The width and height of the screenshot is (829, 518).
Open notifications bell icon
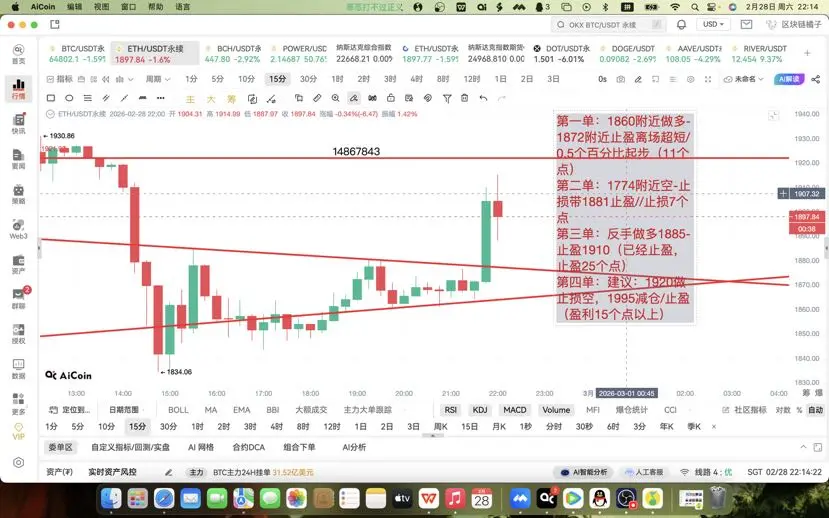[681, 24]
